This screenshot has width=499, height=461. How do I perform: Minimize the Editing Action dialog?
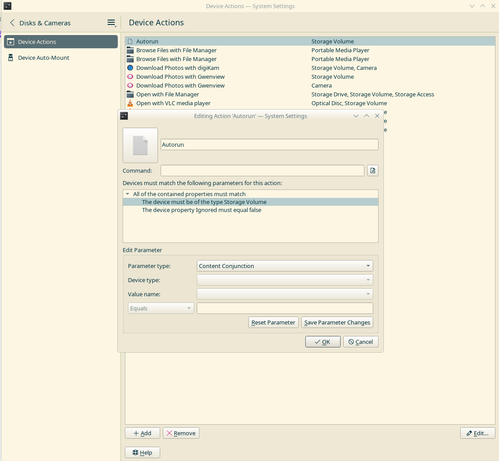(356, 116)
